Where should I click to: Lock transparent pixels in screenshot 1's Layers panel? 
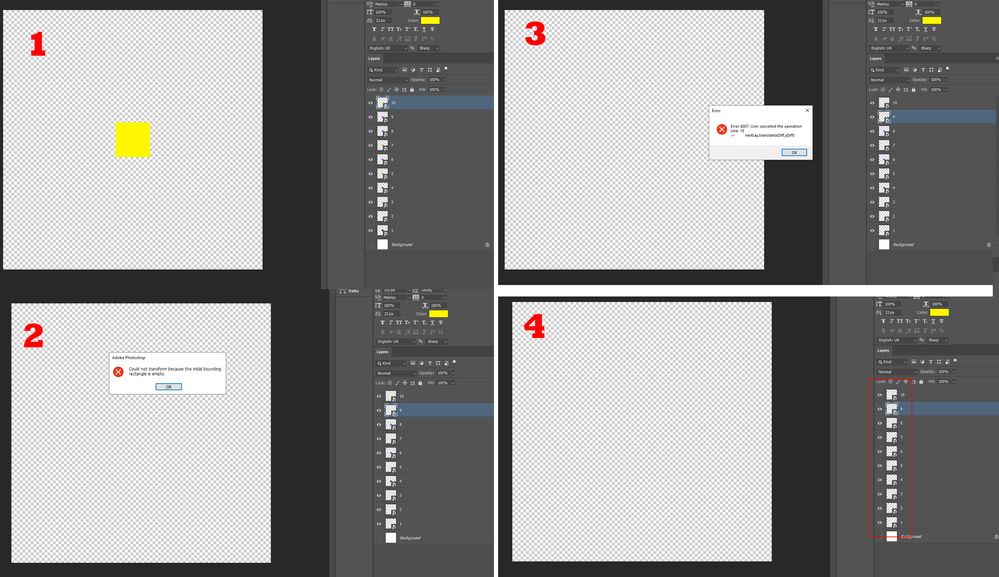[381, 90]
